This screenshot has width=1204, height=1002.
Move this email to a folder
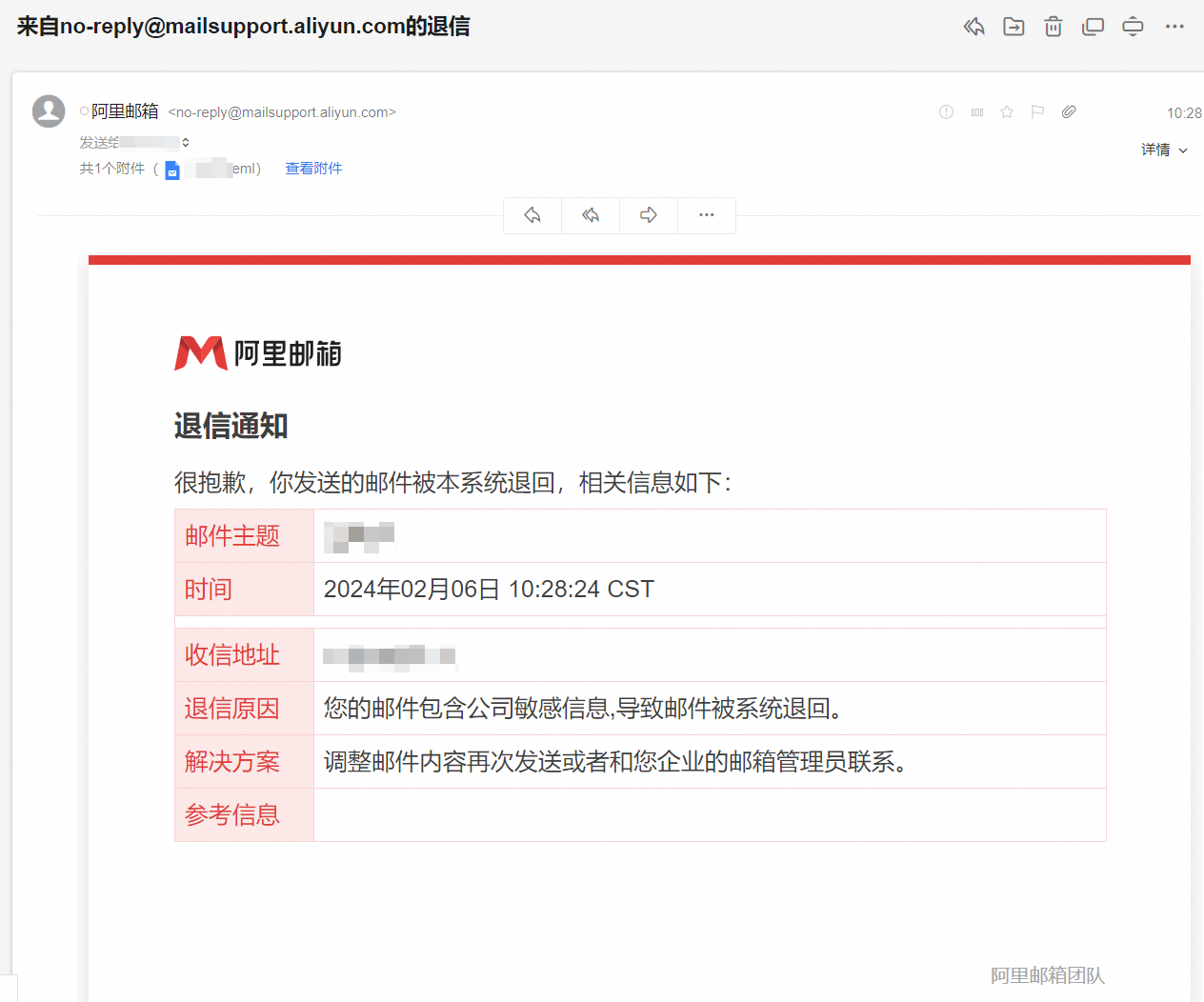1013,27
